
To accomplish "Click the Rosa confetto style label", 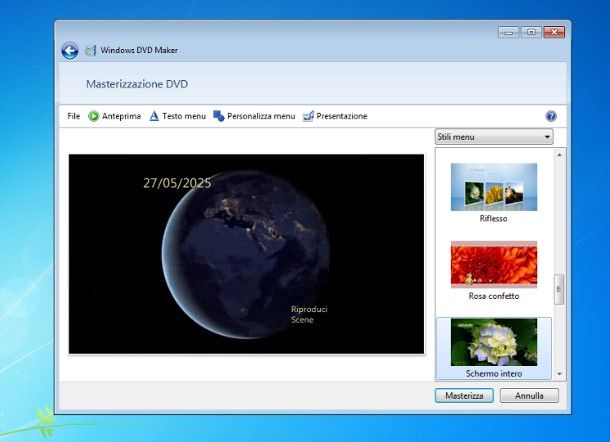I will pyautogui.click(x=494, y=296).
